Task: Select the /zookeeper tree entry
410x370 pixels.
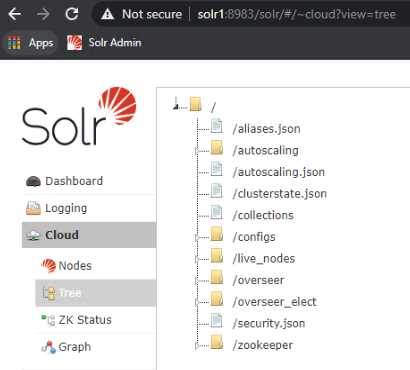Action: point(263,345)
